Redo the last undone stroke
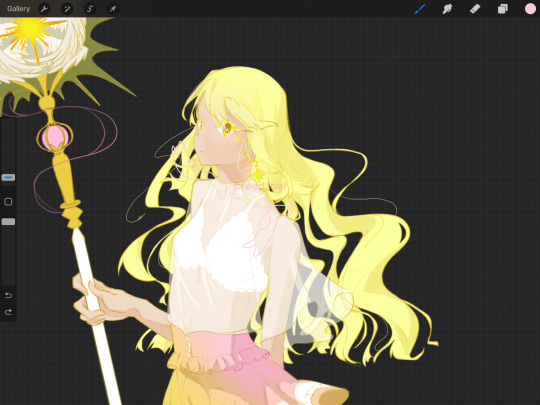The image size is (540, 405). 8,312
